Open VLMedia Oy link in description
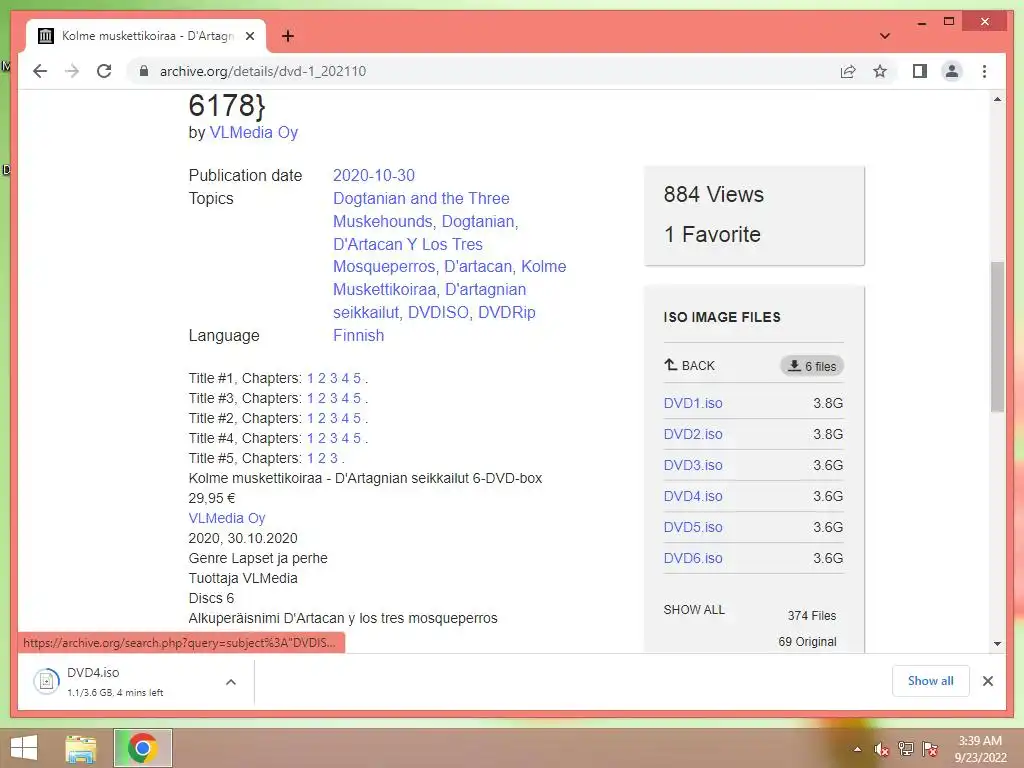 pyautogui.click(x=227, y=519)
